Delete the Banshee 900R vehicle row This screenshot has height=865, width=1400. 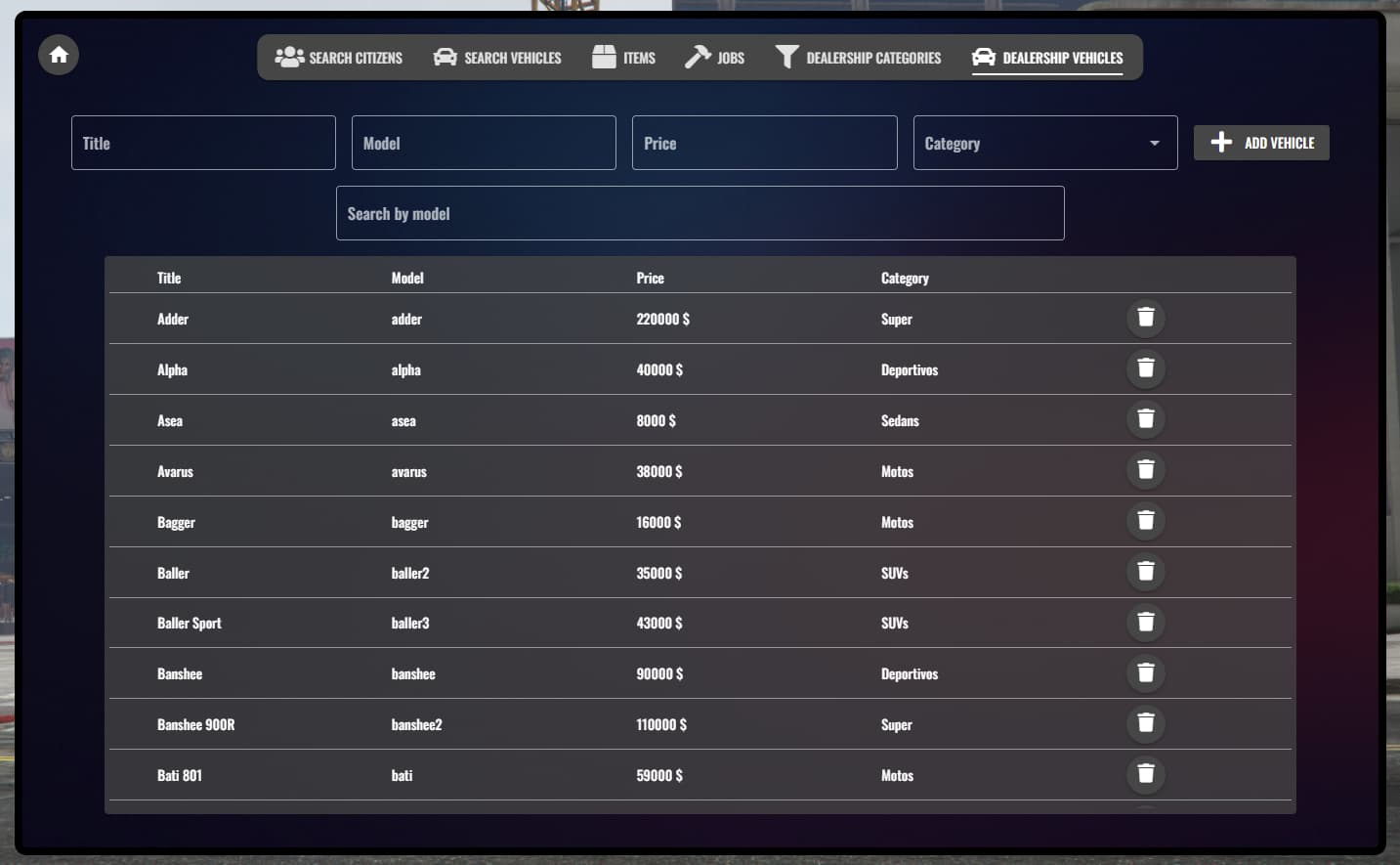tap(1146, 723)
